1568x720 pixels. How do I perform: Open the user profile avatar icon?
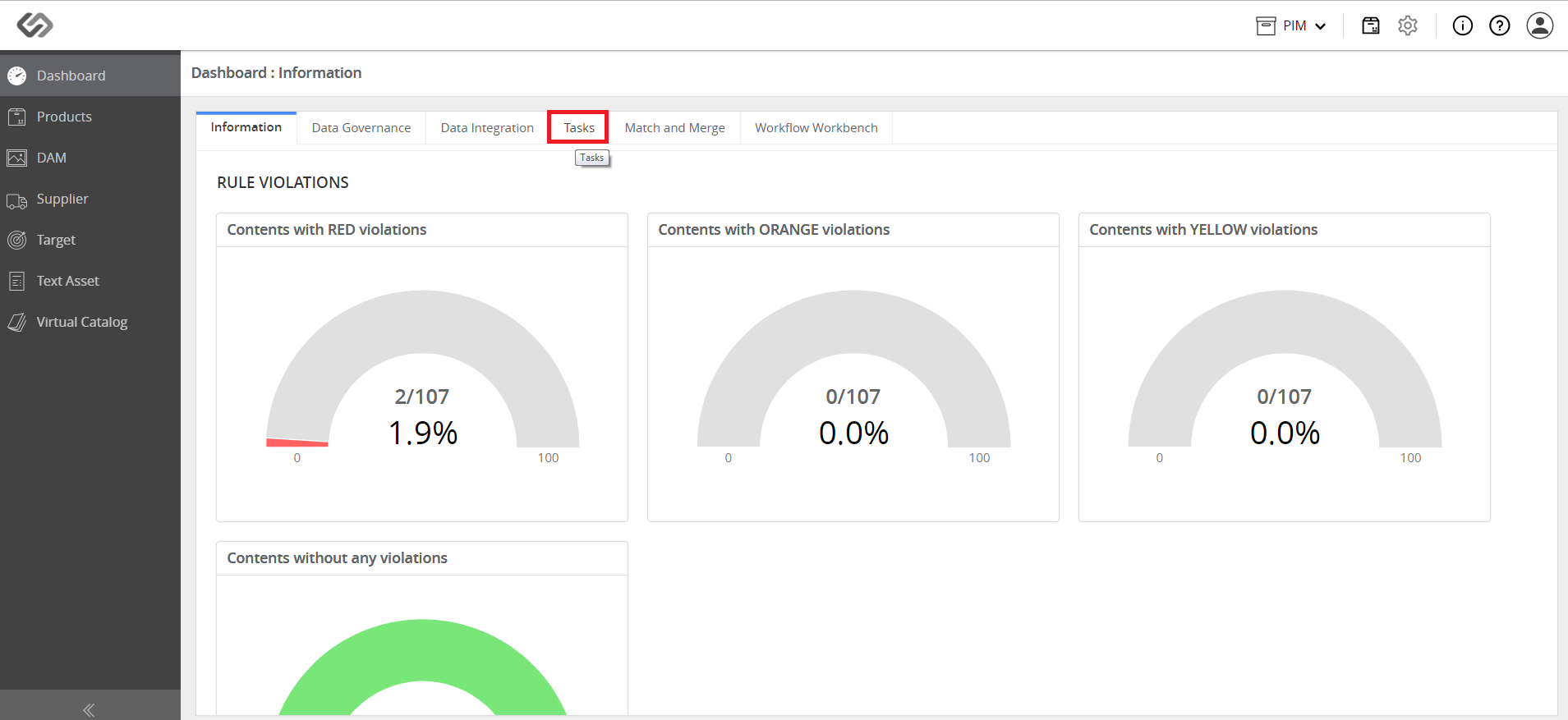point(1540,25)
